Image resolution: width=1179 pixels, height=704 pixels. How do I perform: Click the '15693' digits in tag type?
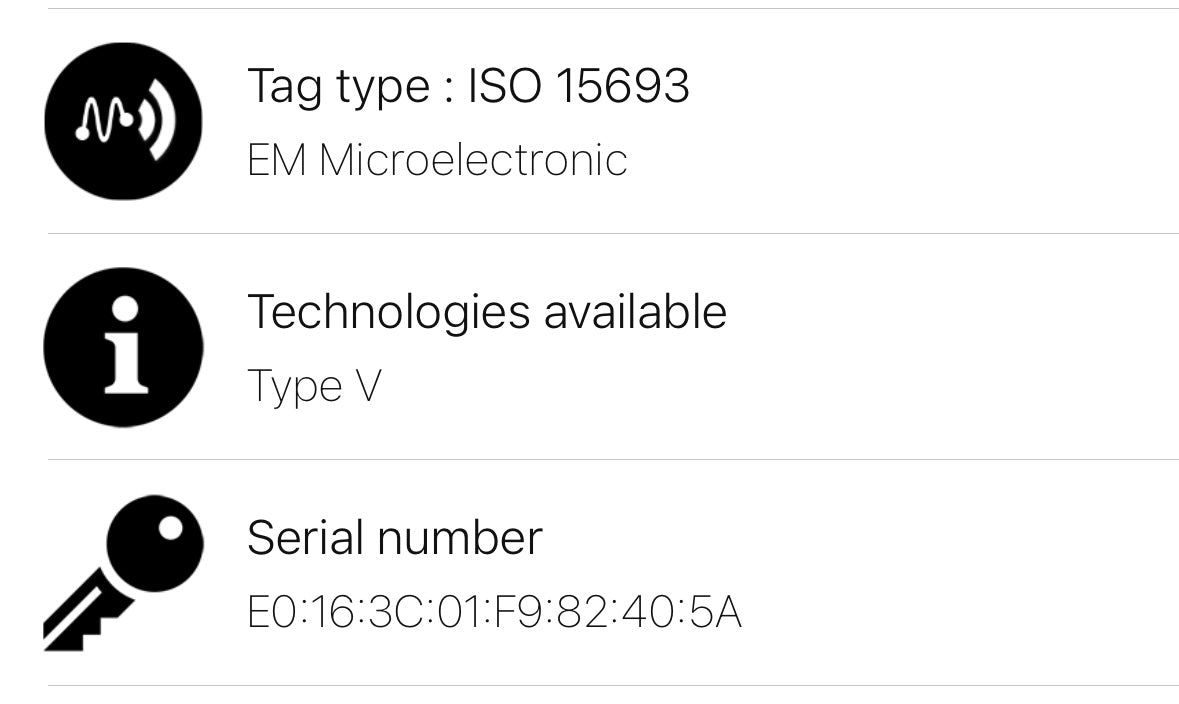(x=621, y=86)
